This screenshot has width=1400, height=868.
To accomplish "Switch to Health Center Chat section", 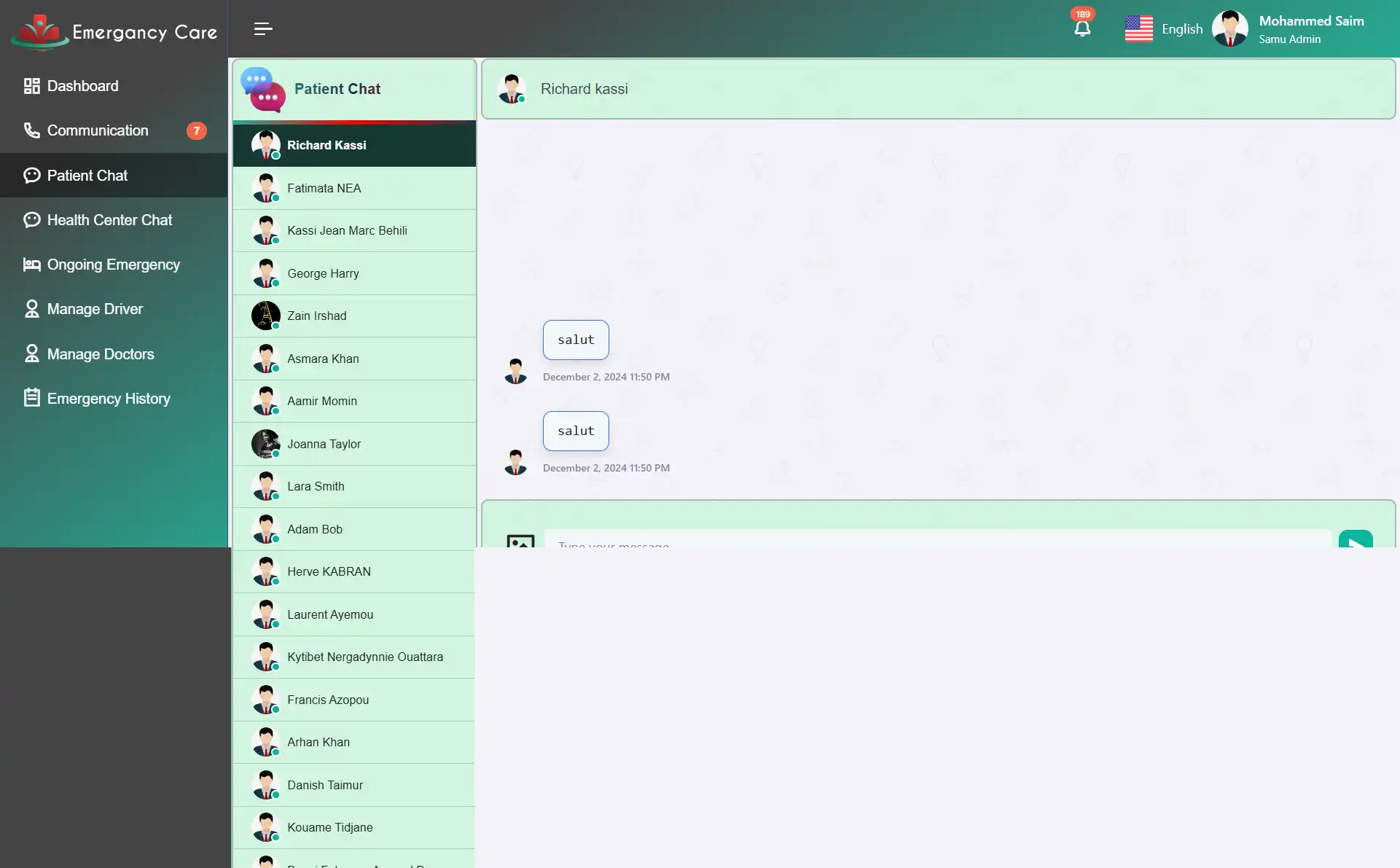I will [109, 219].
